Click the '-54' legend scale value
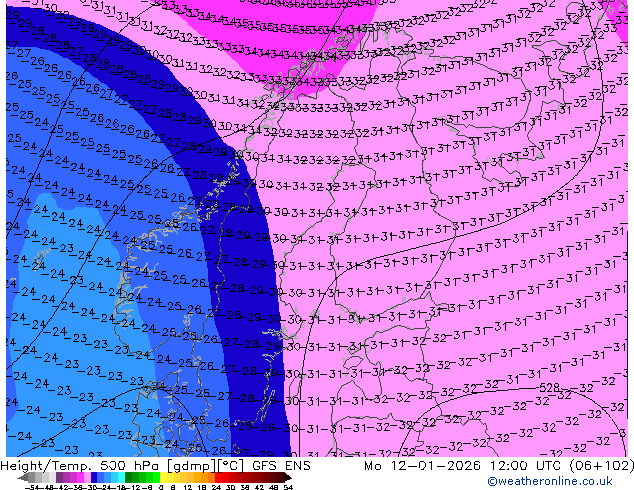This screenshot has height=490, width=634. [32, 487]
